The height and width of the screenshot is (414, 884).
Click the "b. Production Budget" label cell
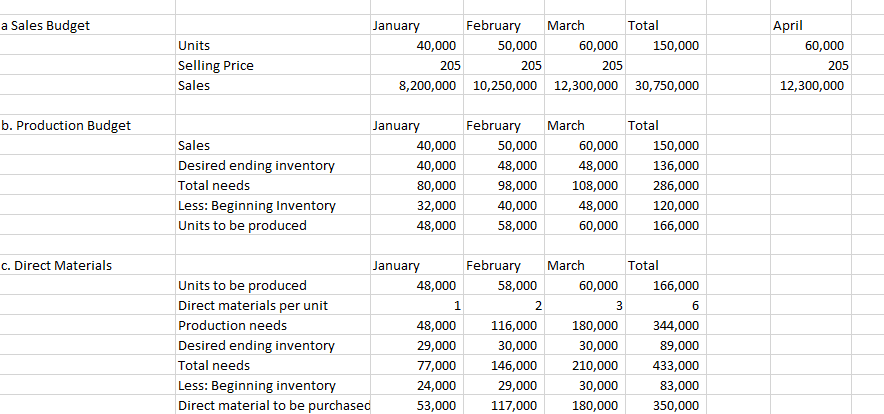[x=66, y=126]
